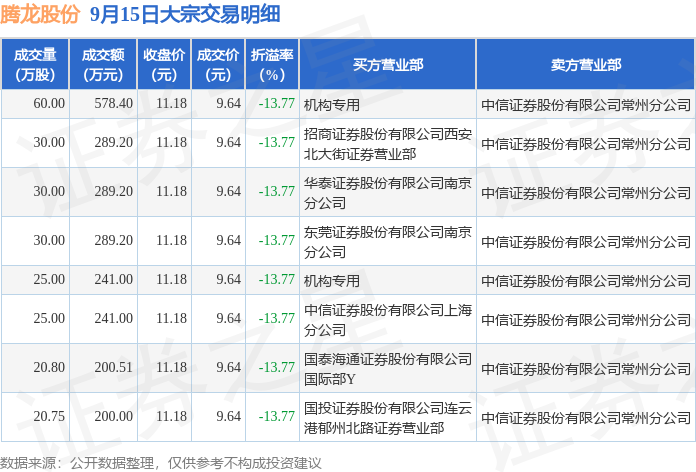Click 11.18 in the 578.40 row

(x=171, y=103)
